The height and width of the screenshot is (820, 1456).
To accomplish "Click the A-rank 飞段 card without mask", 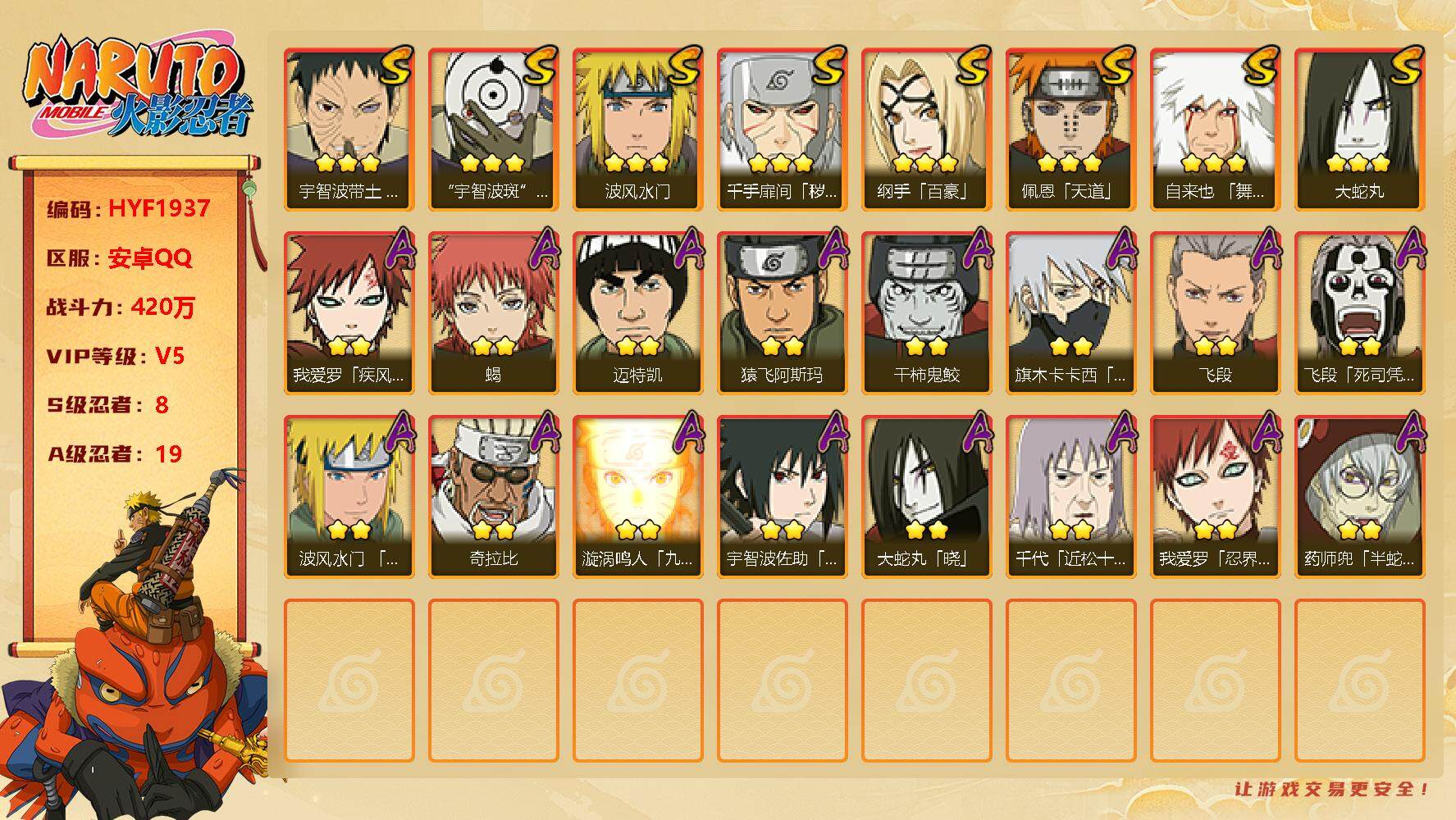I will tap(1215, 313).
